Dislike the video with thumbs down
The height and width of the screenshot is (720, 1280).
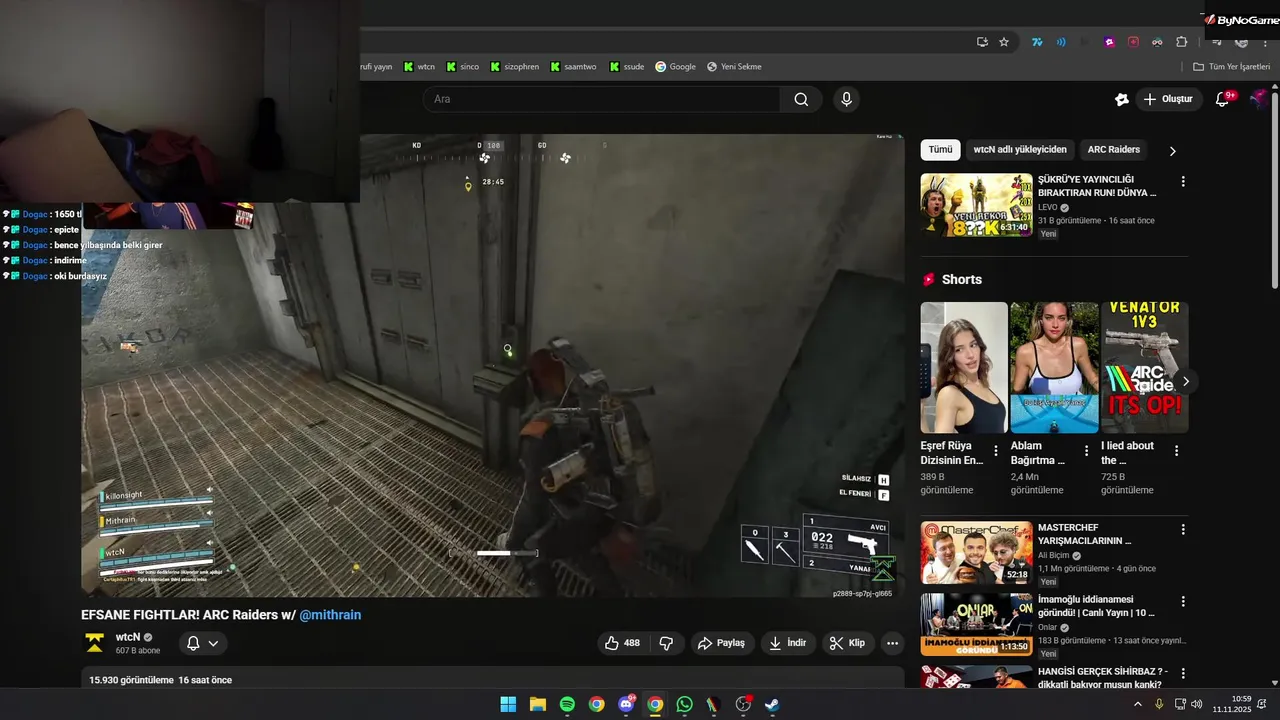click(x=666, y=643)
